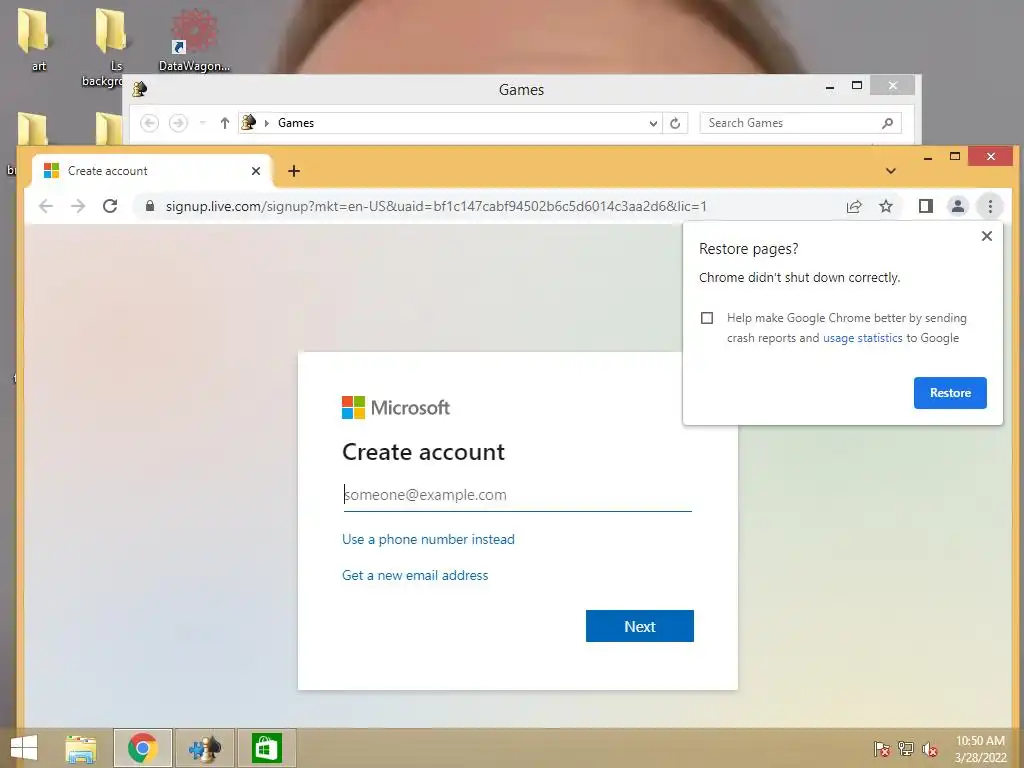Click the Chrome address bar URL
The height and width of the screenshot is (768, 1024).
(436, 206)
